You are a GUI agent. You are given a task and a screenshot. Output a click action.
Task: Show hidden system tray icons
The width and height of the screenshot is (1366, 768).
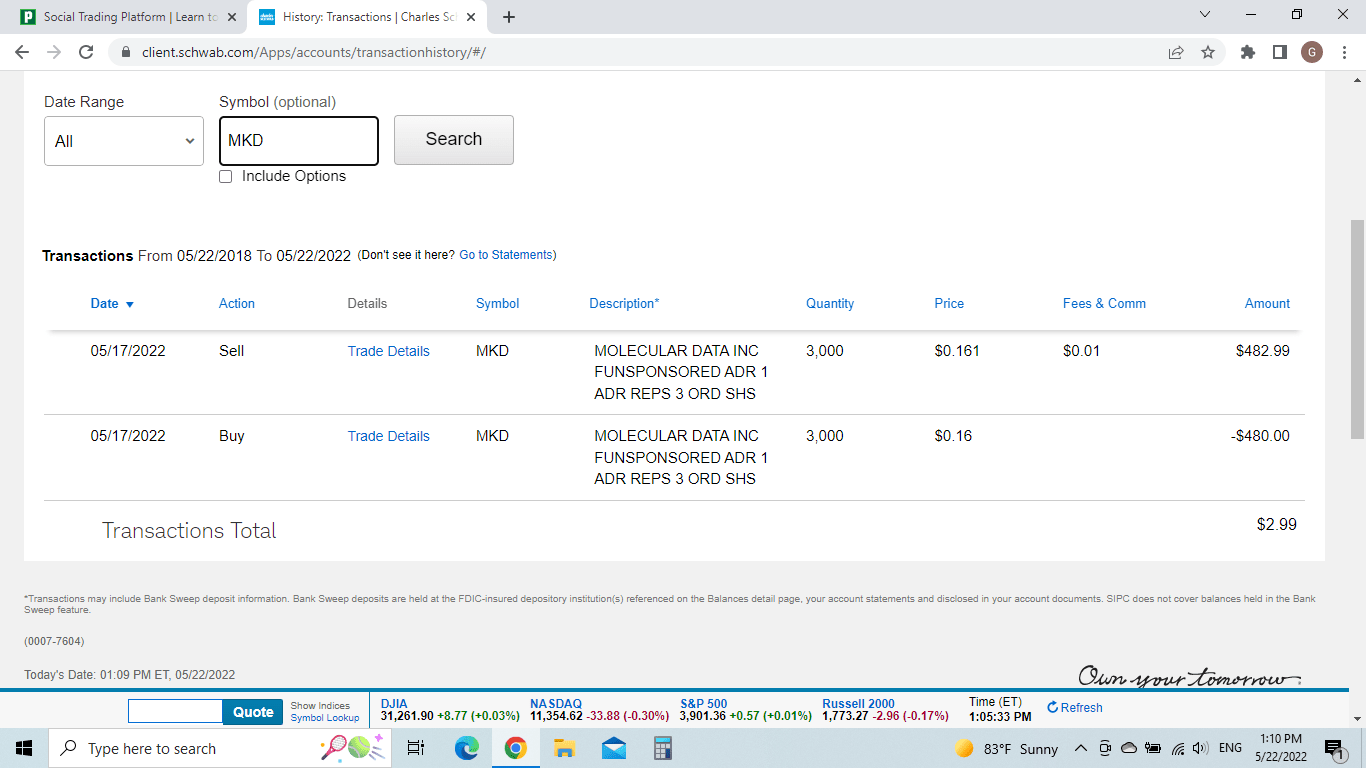coord(1081,748)
